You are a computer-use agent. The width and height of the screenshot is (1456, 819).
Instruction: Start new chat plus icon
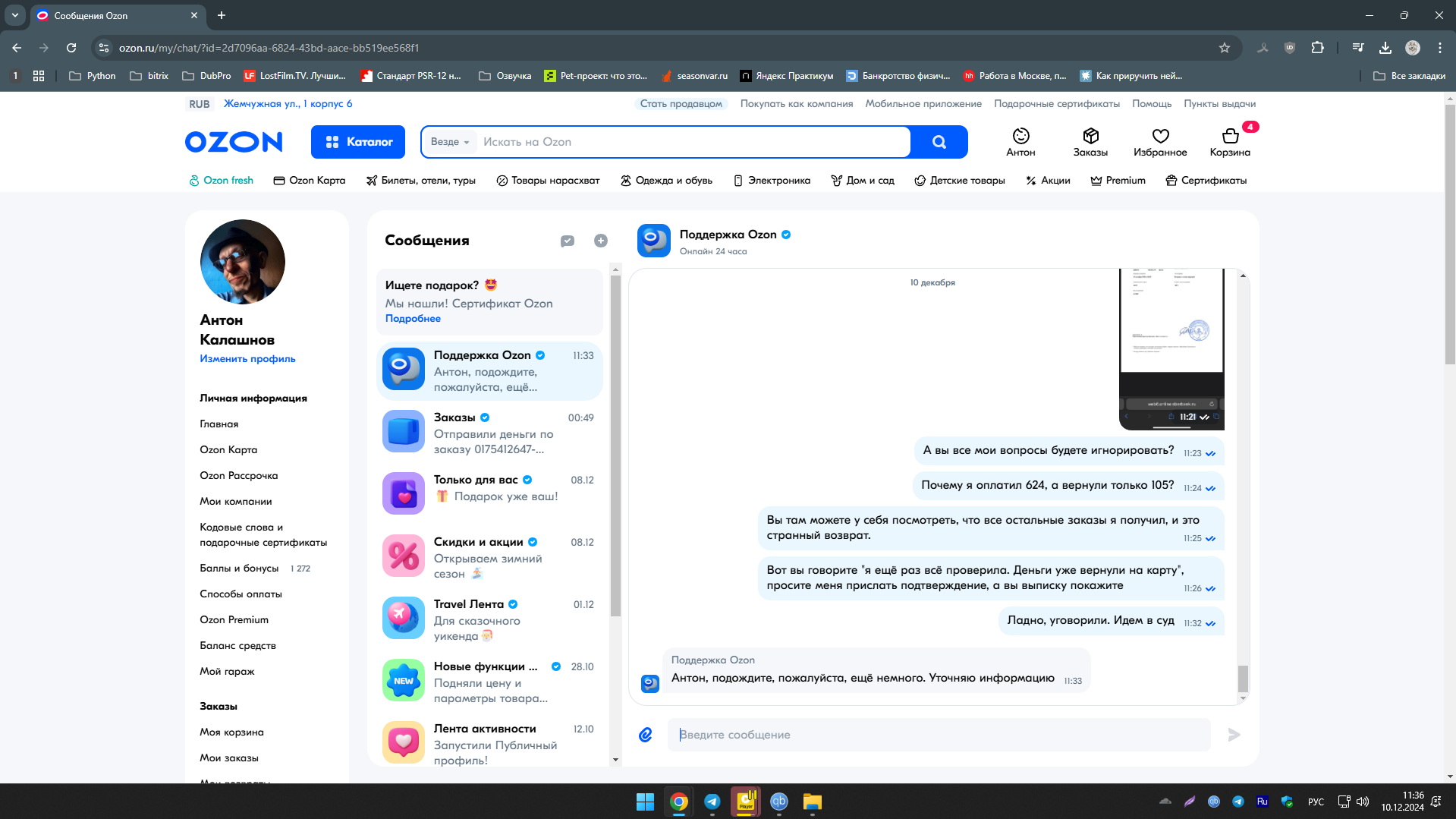[601, 241]
